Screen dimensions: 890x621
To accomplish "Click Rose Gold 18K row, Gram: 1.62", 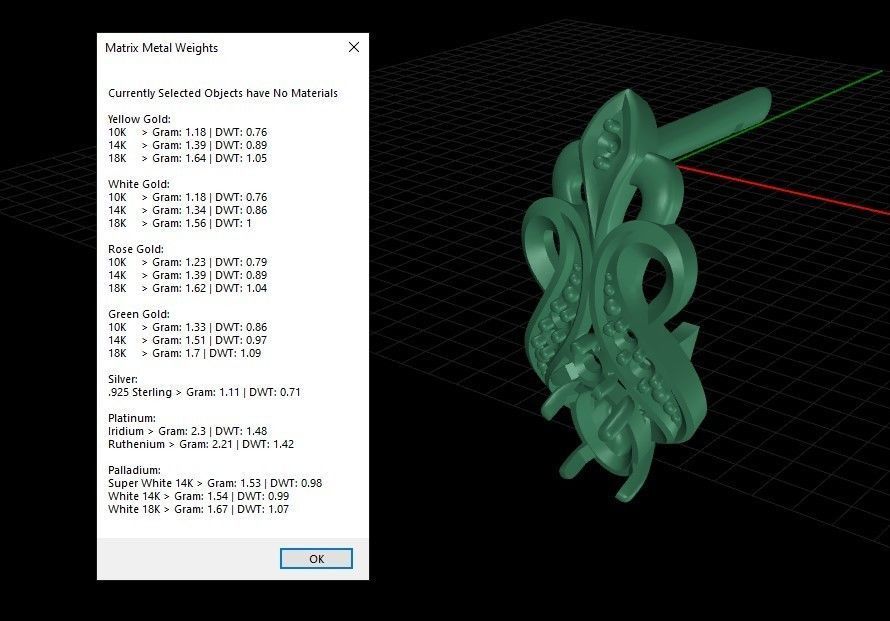I will (x=187, y=288).
